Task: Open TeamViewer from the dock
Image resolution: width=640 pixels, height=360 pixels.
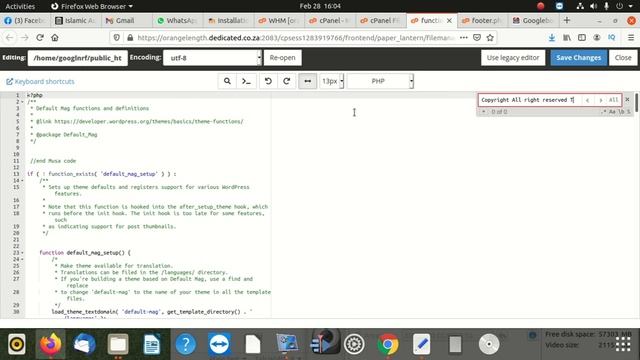Action: (x=219, y=344)
